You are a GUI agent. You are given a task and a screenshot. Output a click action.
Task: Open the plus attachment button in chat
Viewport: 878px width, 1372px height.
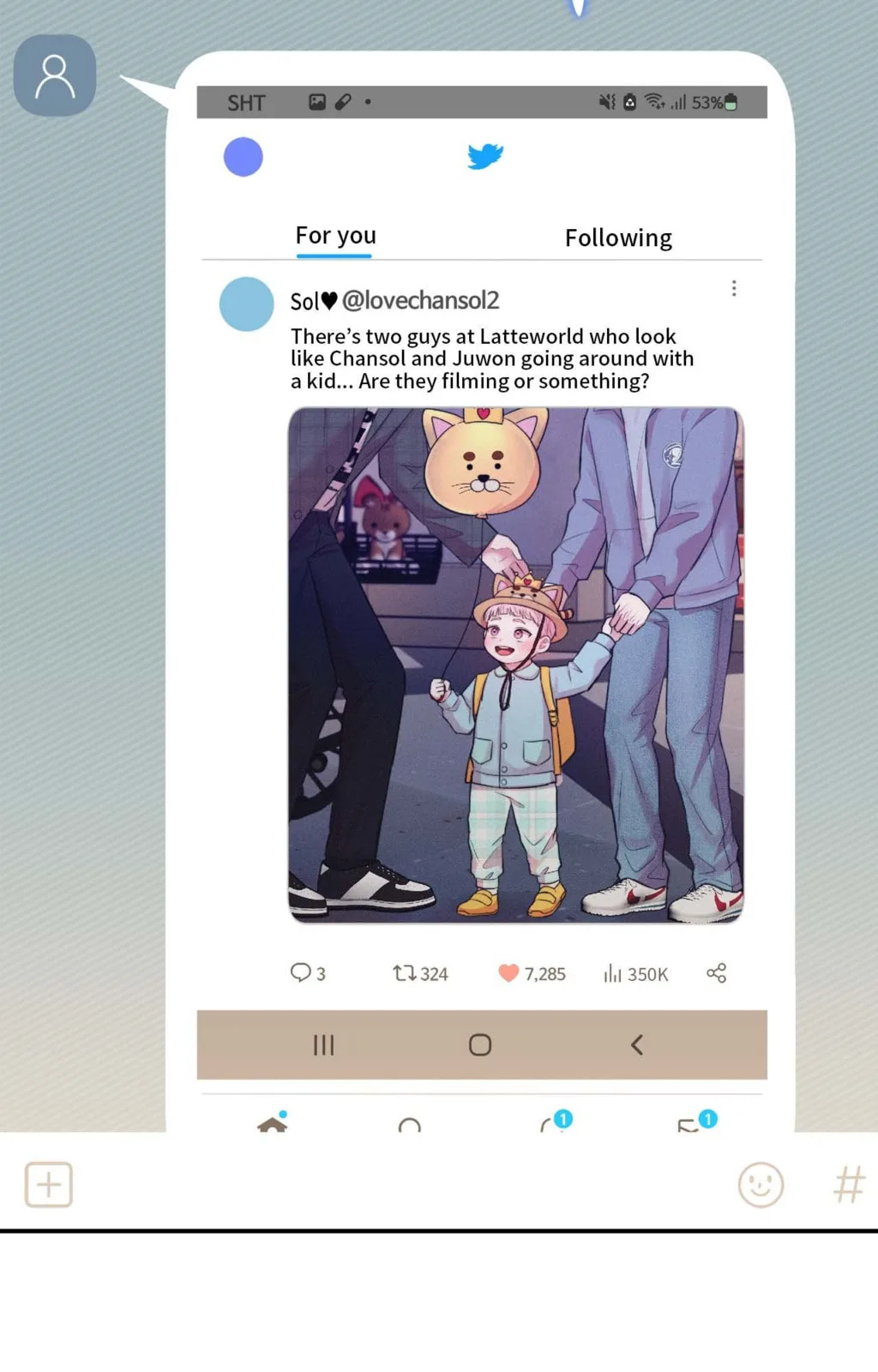(x=49, y=1185)
